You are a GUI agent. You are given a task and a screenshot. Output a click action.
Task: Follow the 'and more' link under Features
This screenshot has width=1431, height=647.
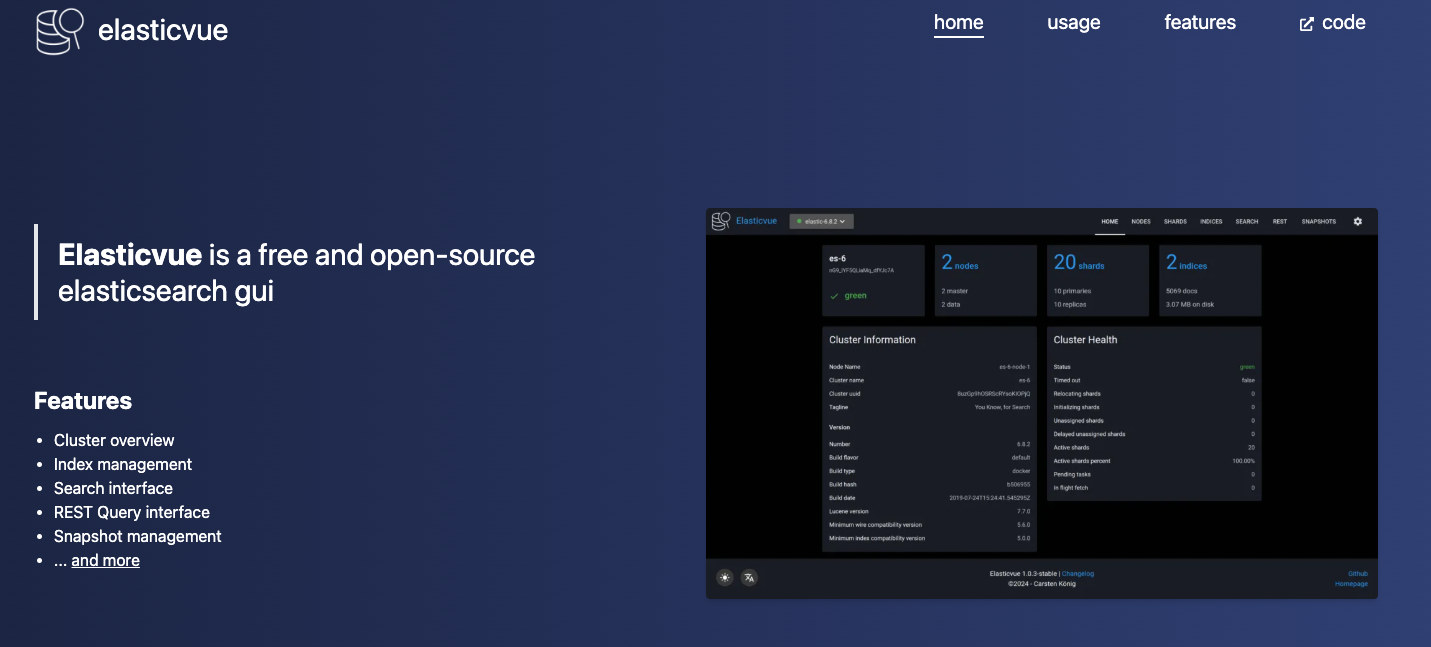click(x=105, y=560)
